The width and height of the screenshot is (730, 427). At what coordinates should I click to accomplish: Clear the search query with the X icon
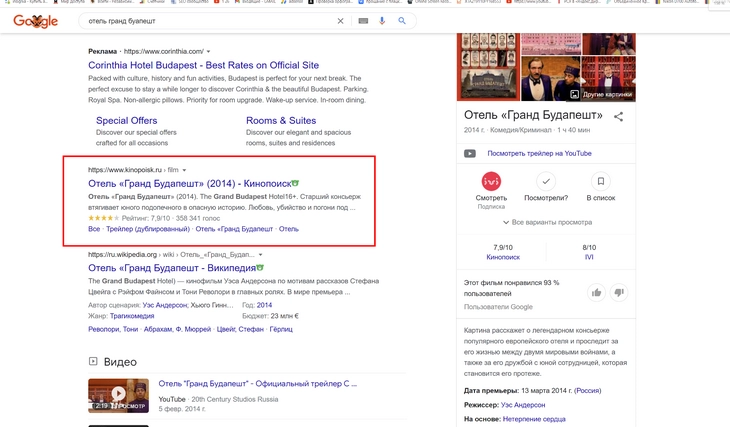[x=340, y=21]
